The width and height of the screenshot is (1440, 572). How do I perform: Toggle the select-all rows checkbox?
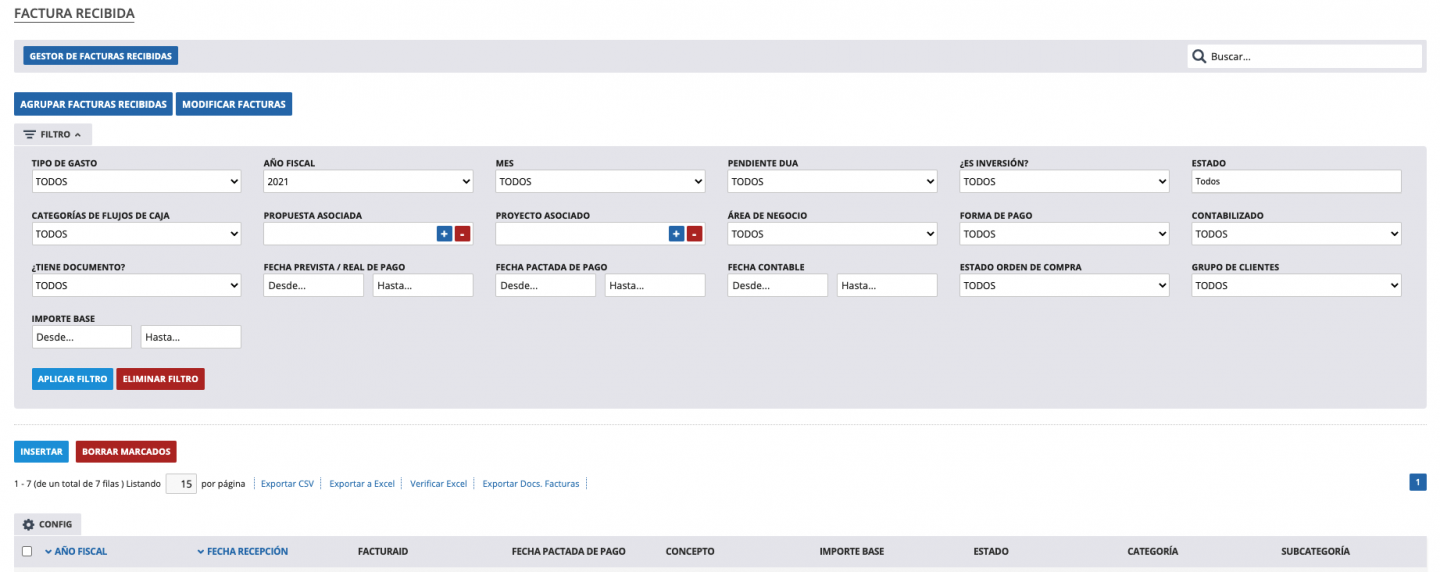(27, 551)
